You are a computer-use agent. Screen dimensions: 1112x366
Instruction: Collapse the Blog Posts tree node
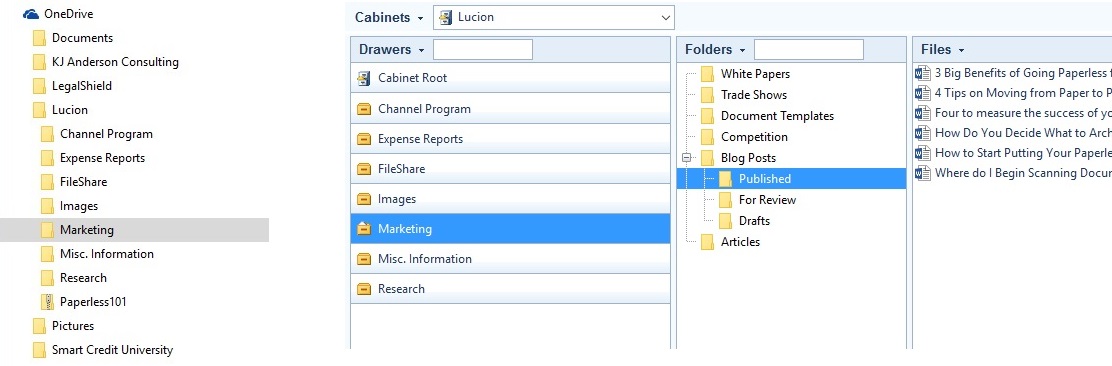tap(686, 158)
